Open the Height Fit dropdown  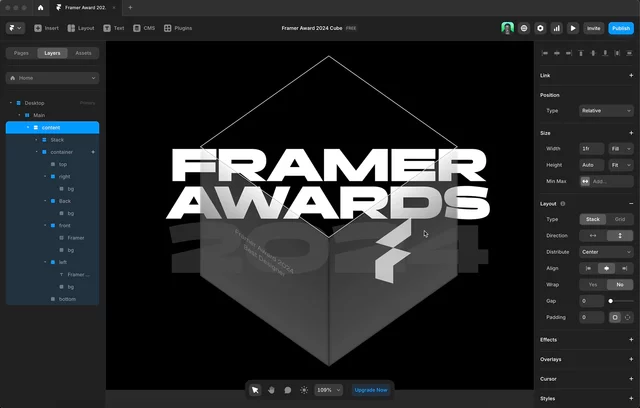[x=621, y=165]
